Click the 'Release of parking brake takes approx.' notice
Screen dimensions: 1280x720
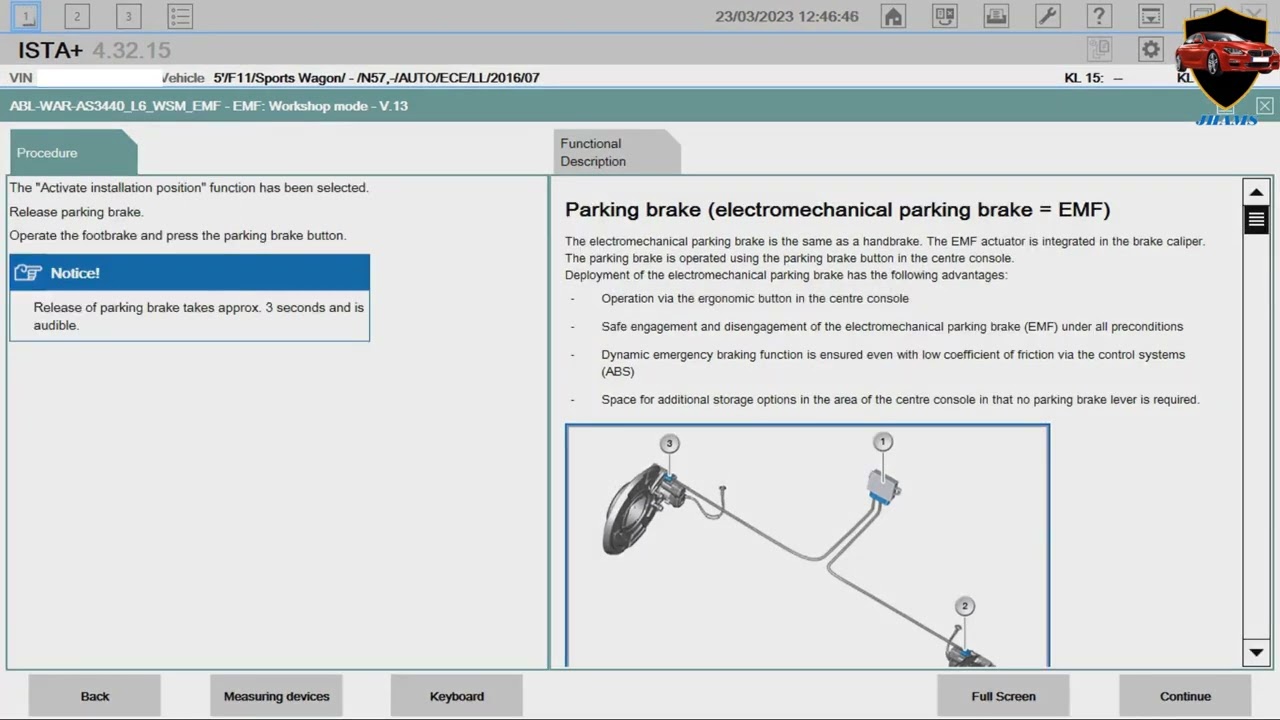(199, 316)
